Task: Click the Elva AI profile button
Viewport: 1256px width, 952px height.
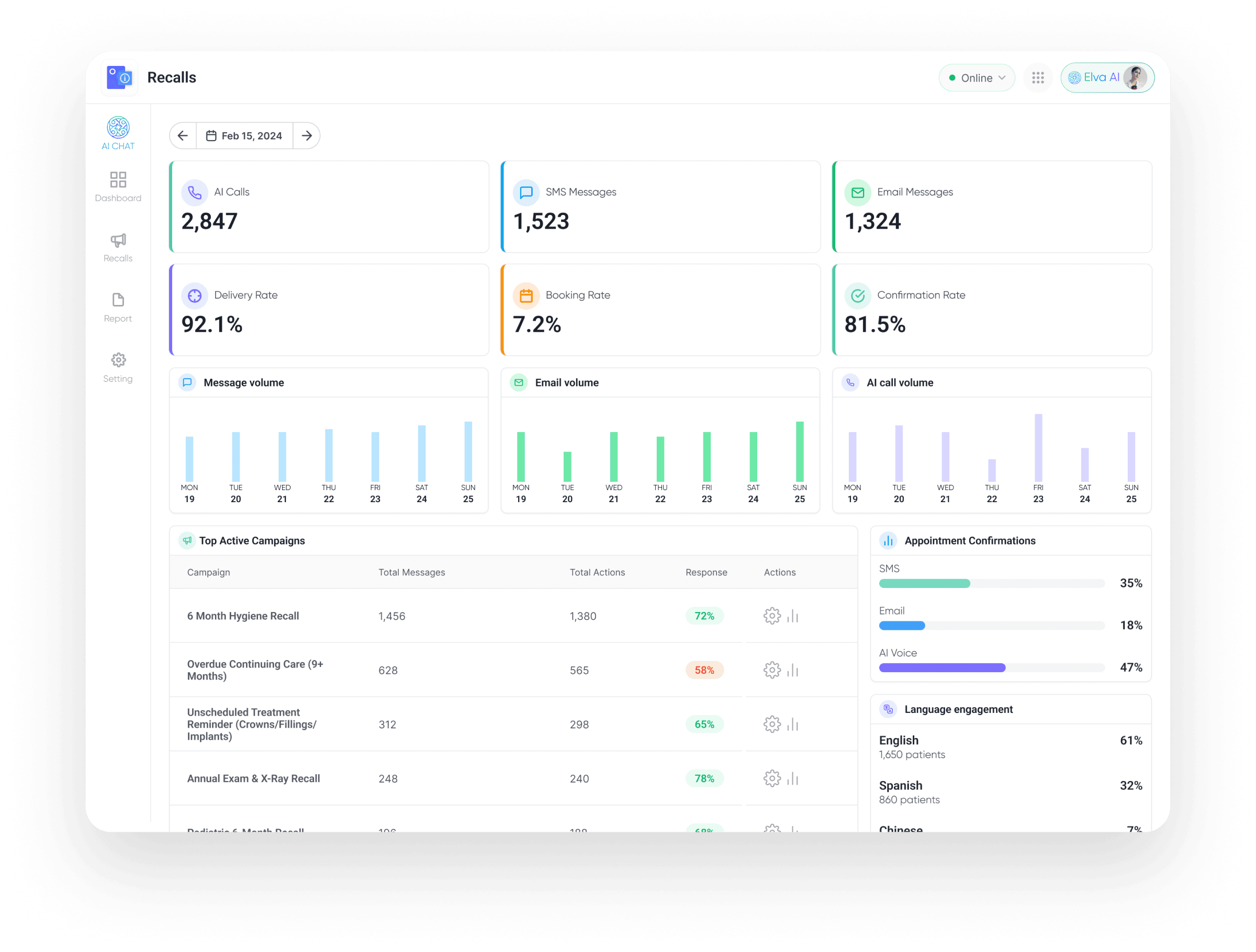Action: pos(1107,78)
